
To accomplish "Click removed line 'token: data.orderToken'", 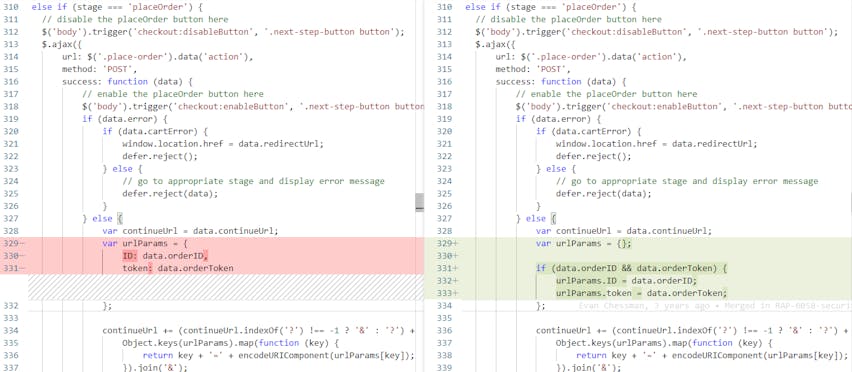I will click(x=178, y=268).
